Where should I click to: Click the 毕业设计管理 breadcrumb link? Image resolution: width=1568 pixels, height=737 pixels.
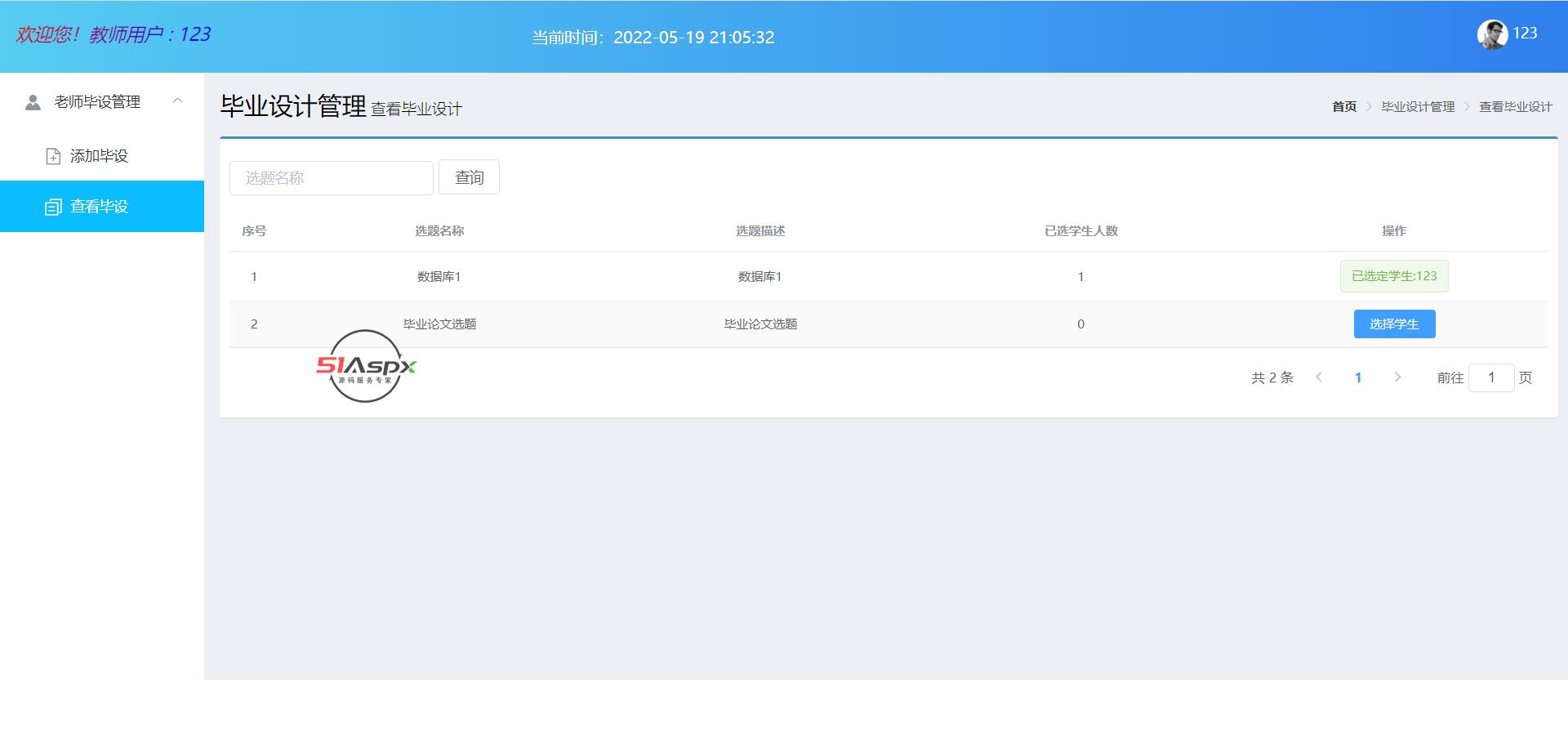click(1418, 107)
